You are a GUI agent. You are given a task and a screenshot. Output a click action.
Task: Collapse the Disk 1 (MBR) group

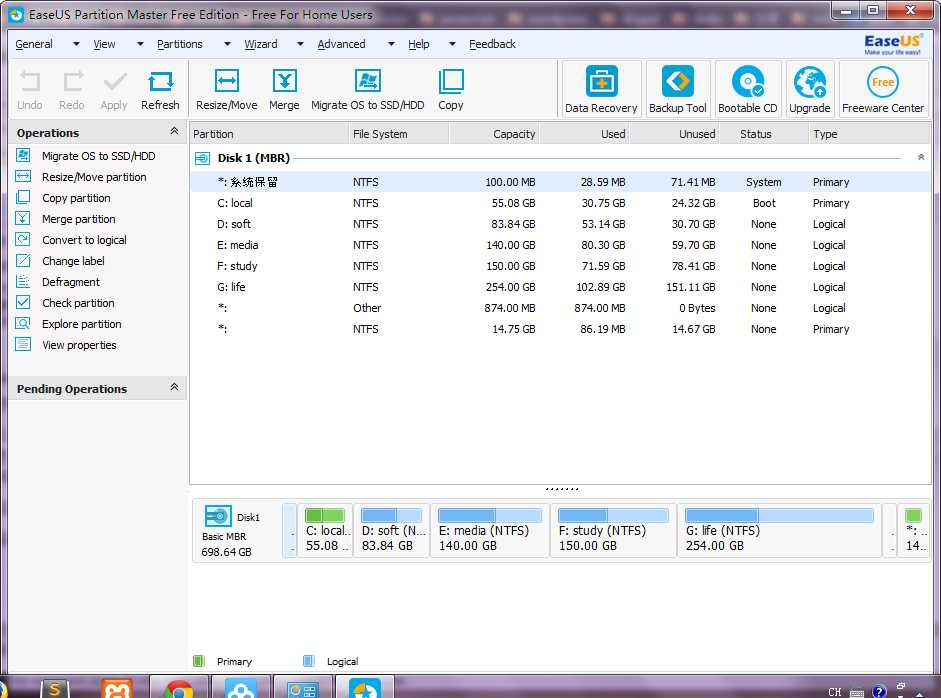(x=920, y=158)
